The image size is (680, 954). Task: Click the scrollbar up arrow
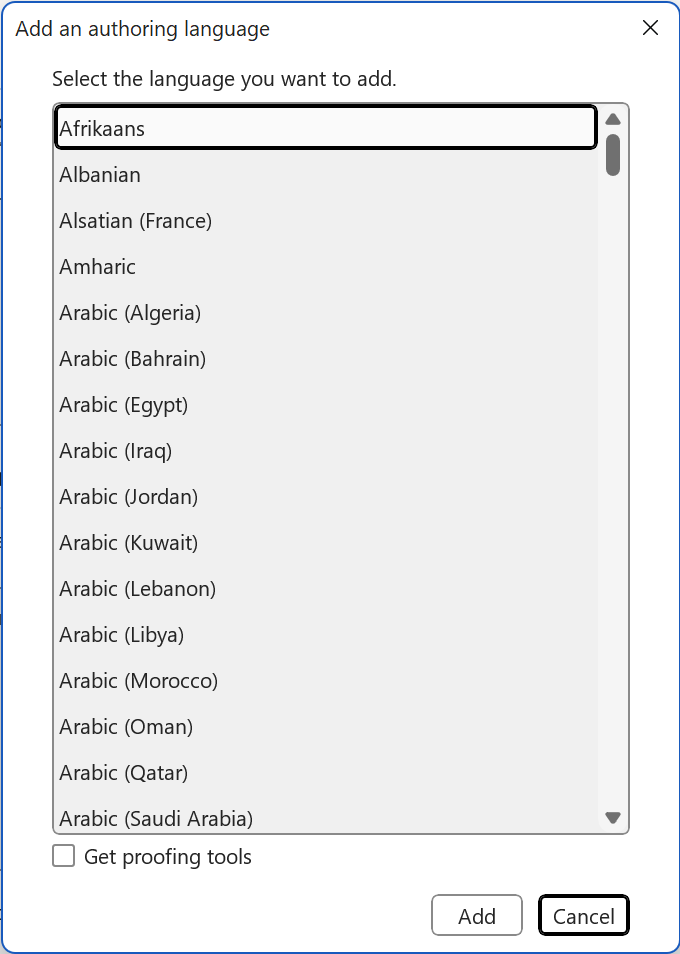(613, 119)
